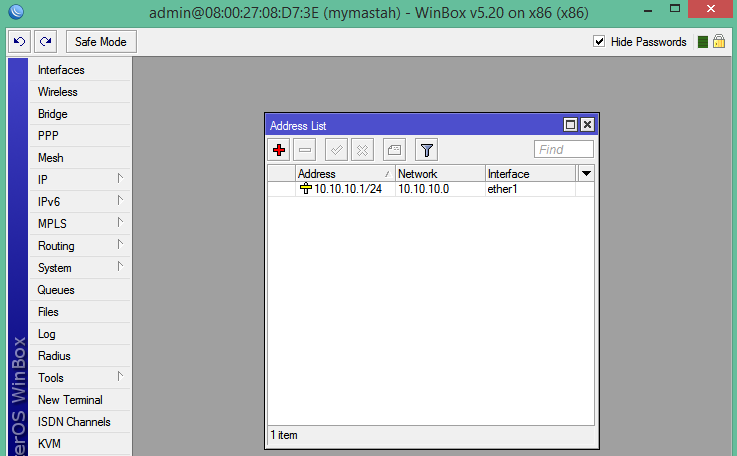Screen dimensions: 737x456
Task: Click the green traffic indicator icon
Action: point(703,42)
